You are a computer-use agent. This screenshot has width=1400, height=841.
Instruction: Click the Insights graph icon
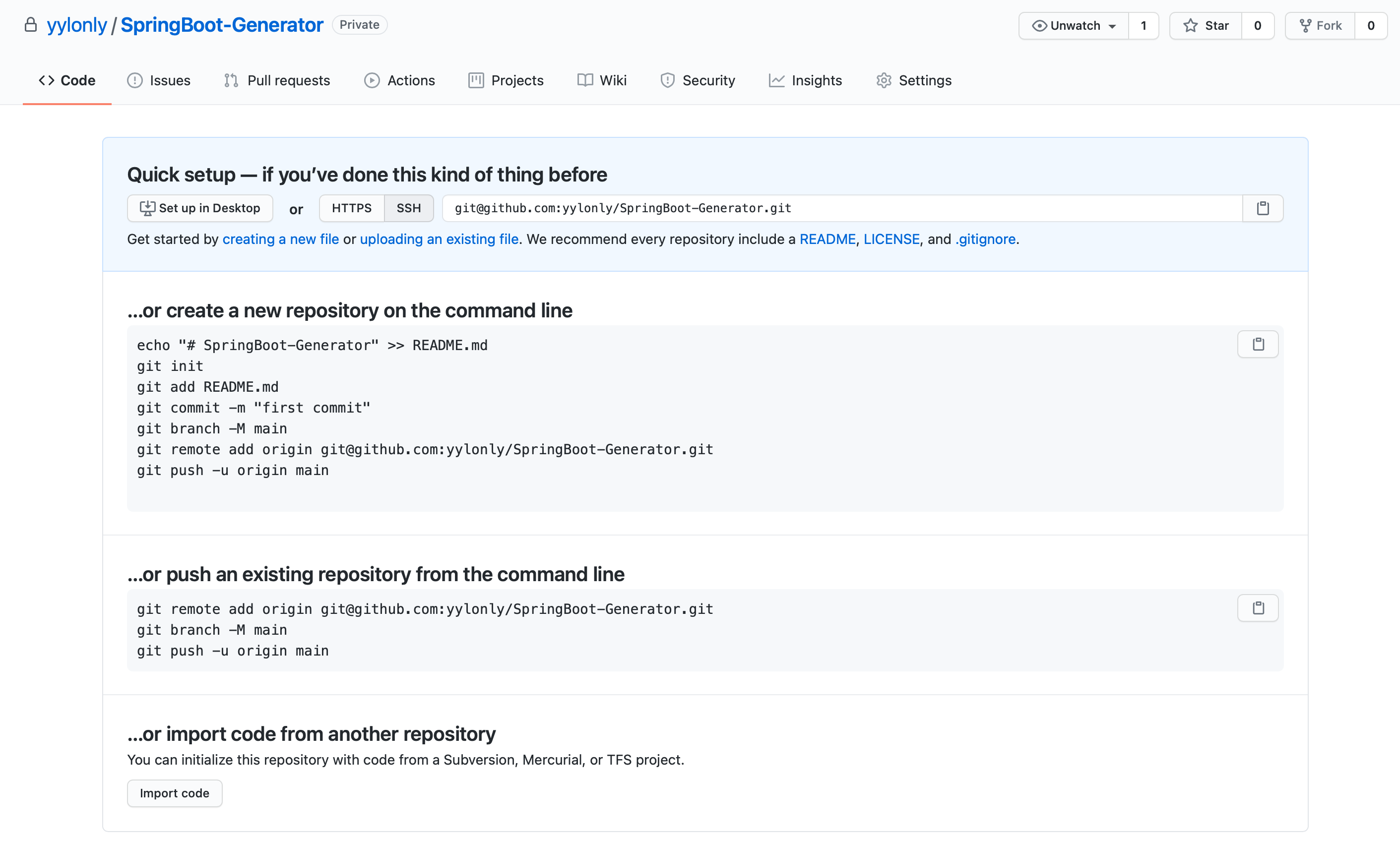pyautogui.click(x=776, y=80)
